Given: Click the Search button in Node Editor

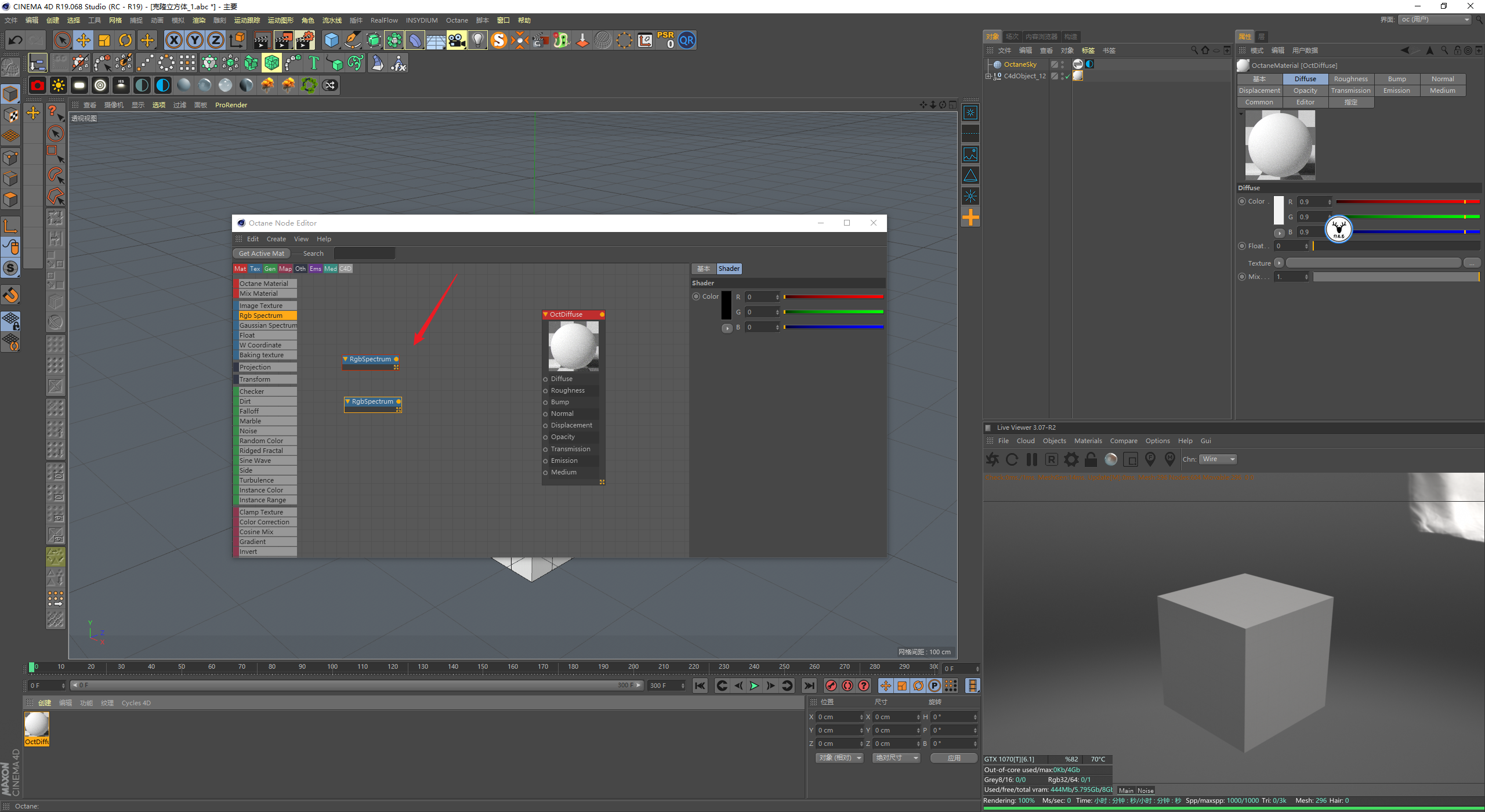Looking at the screenshot, I should tap(313, 253).
